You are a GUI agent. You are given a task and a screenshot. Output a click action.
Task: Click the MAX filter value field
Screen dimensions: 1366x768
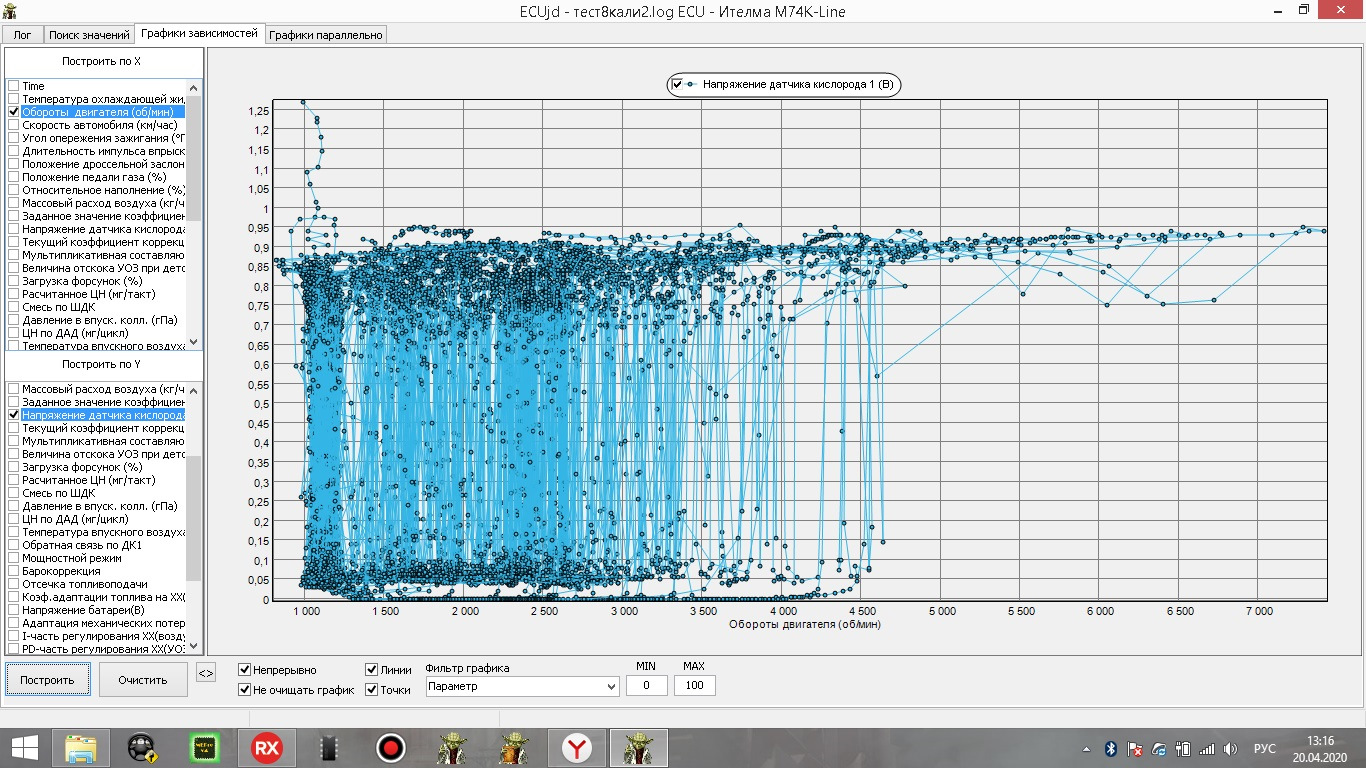point(694,686)
